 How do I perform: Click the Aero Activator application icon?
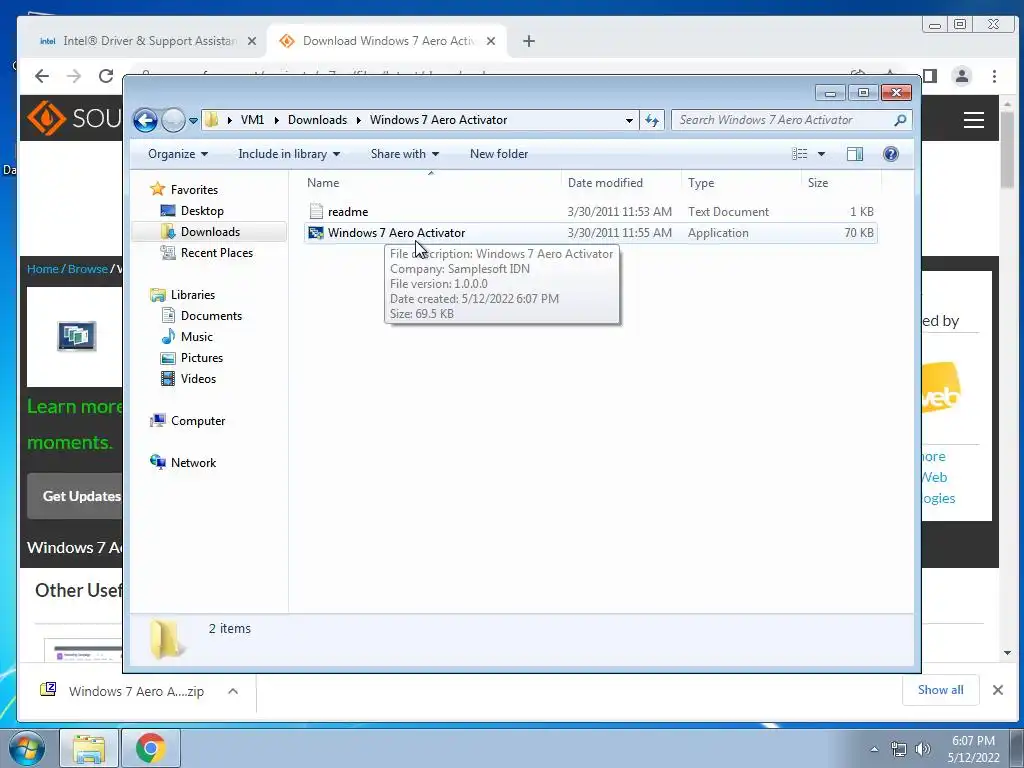tap(316, 232)
